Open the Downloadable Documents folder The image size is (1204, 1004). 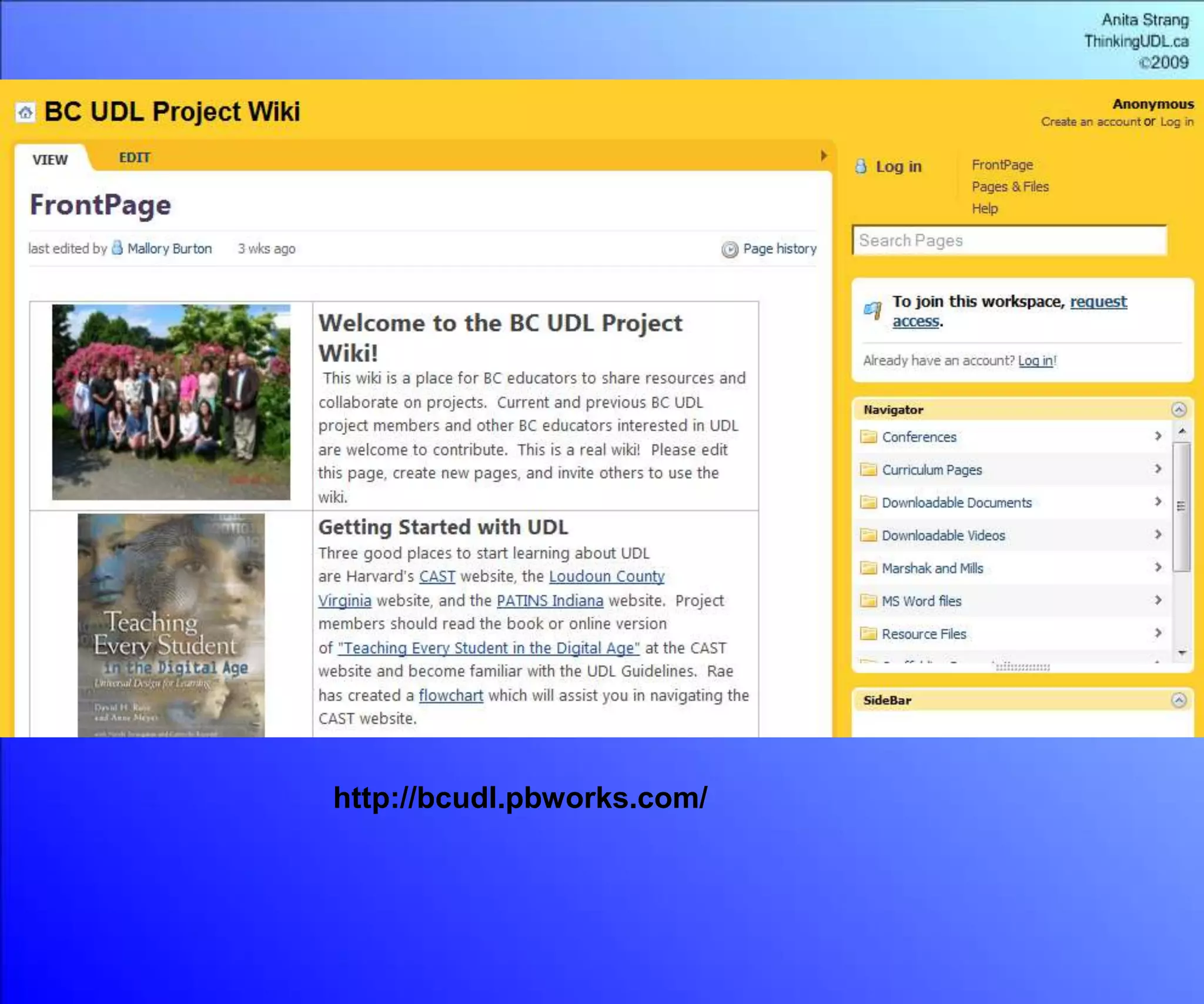(956, 503)
